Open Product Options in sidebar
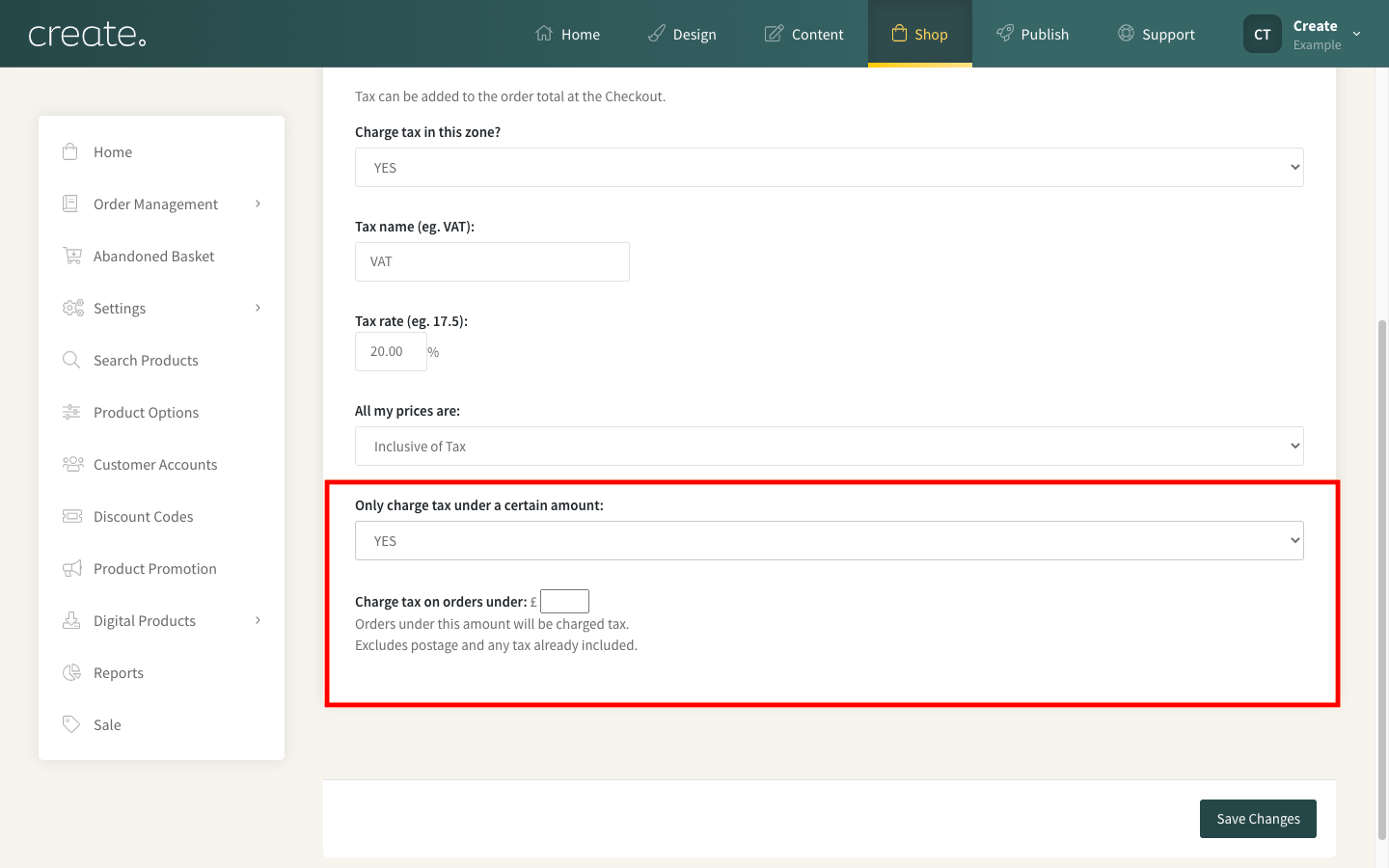This screenshot has height=868, width=1389. tap(146, 412)
